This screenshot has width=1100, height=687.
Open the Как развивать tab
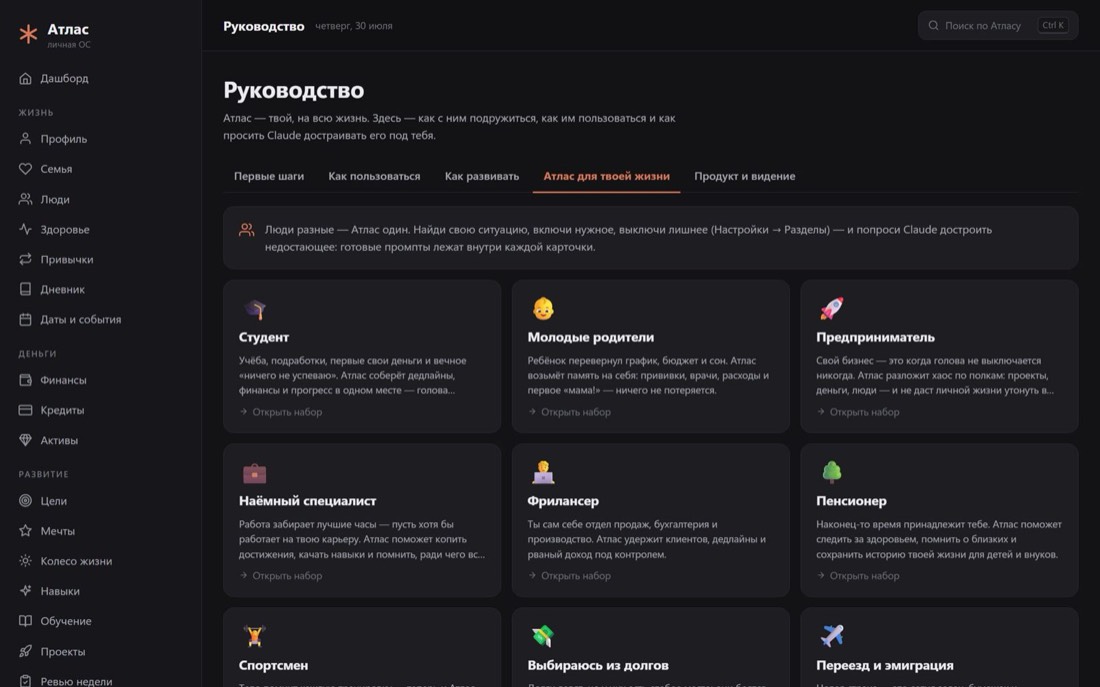(482, 176)
